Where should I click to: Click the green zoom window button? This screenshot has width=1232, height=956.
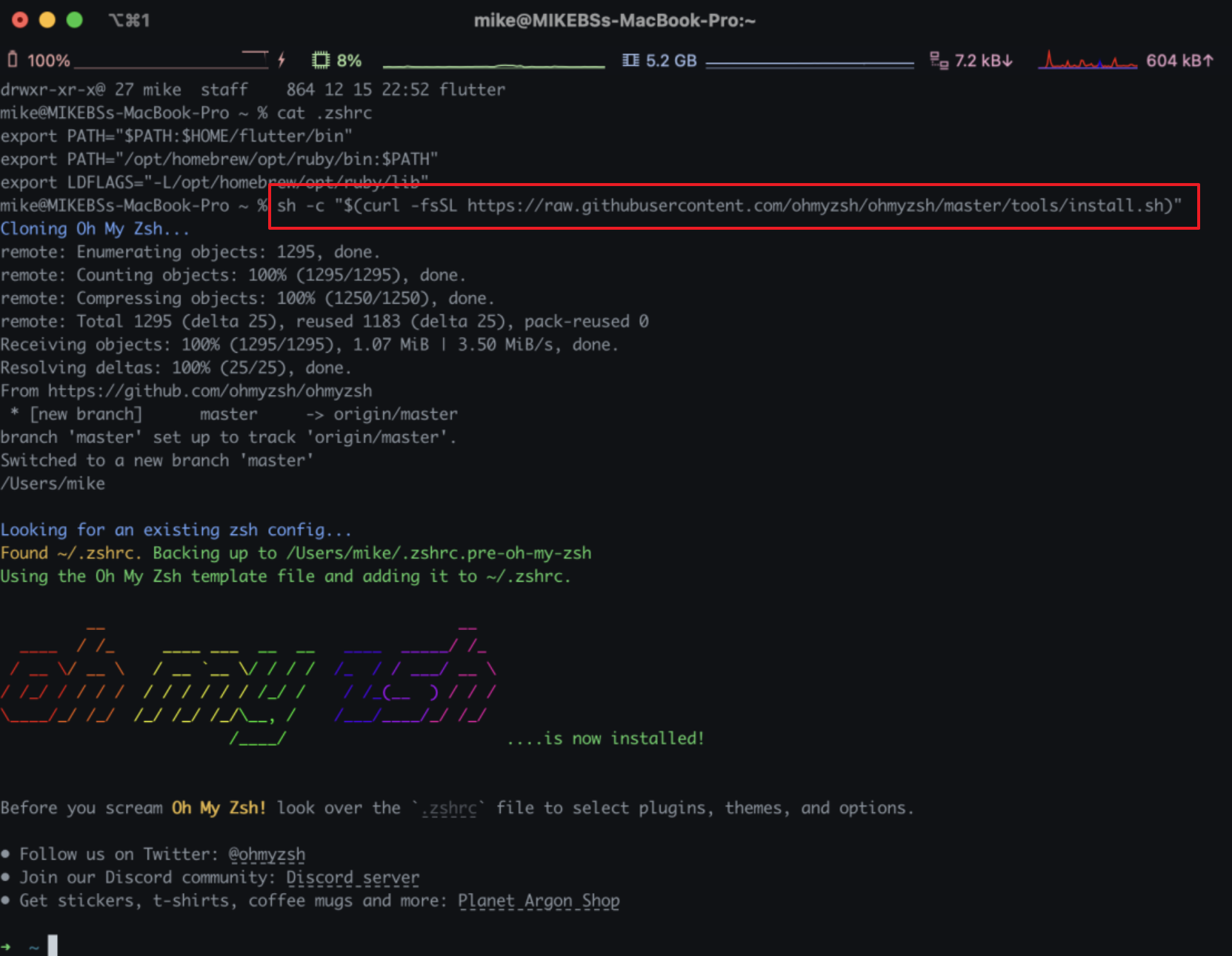75,20
